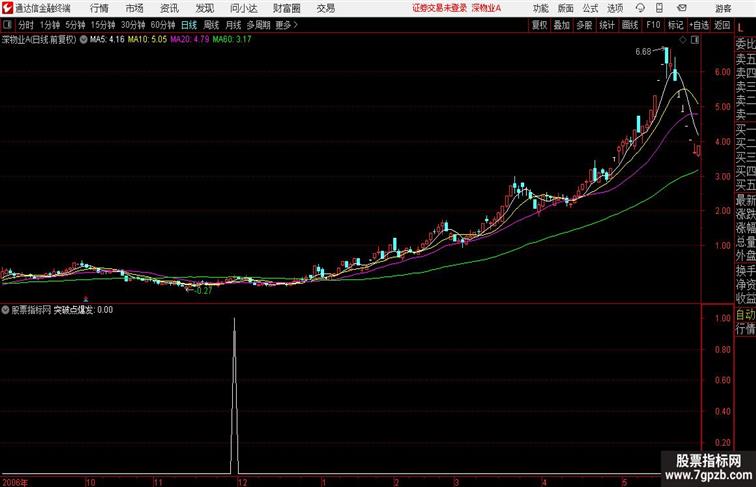Open the 财富圈 menu
This screenshot has width=756, height=487.
point(286,8)
